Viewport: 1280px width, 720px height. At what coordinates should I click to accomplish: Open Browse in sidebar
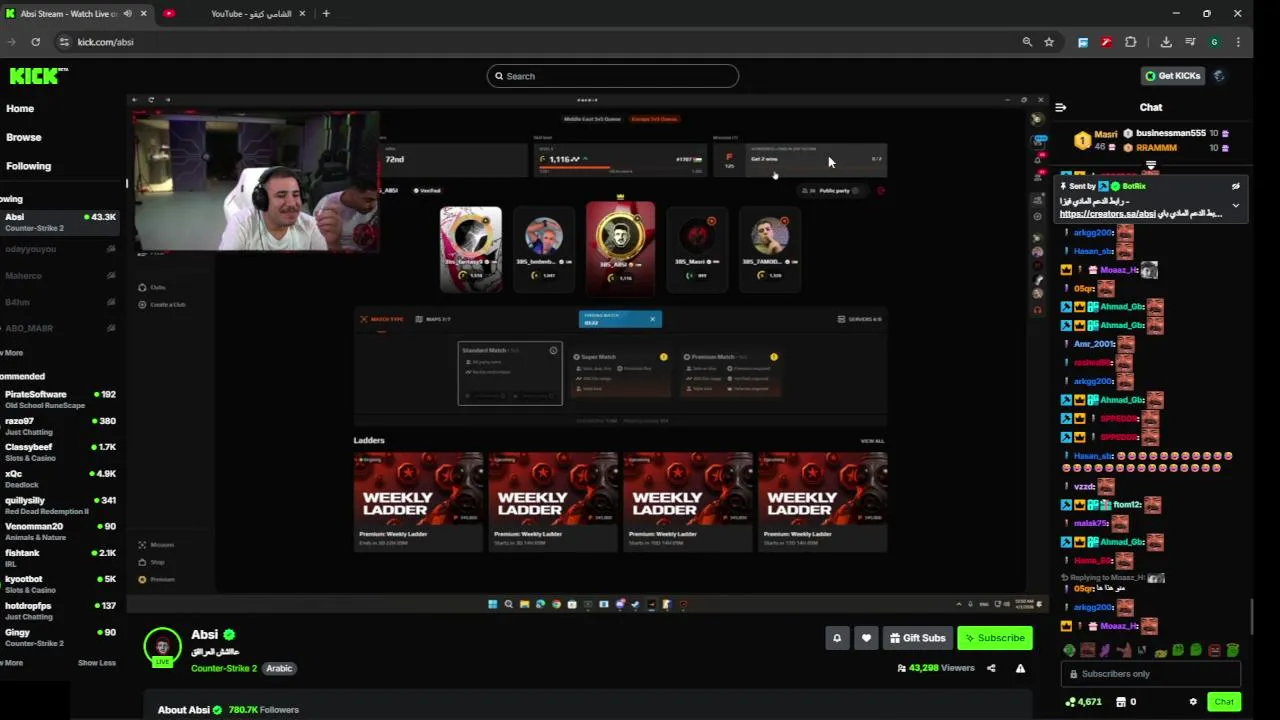coord(24,137)
